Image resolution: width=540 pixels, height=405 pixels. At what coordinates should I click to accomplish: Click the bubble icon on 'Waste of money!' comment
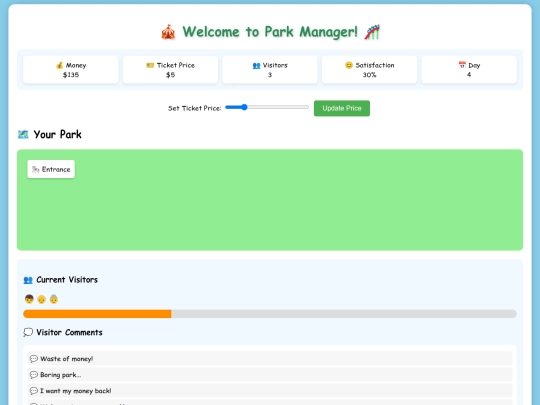34,359
